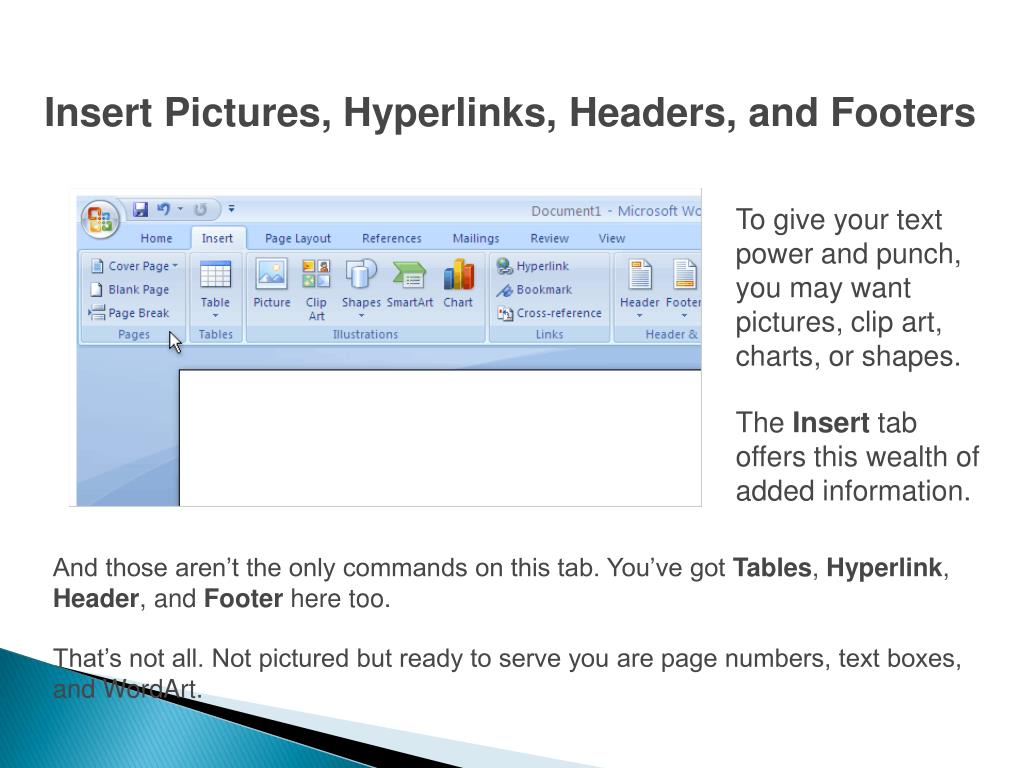Expand the Footer dropdown arrow
The width and height of the screenshot is (1024, 768).
pyautogui.click(x=684, y=316)
